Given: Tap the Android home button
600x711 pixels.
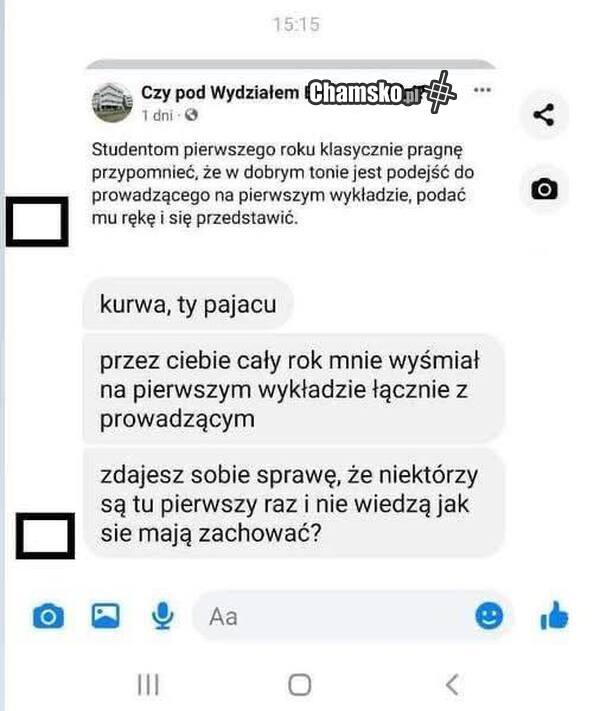Looking at the screenshot, I should coord(300,684).
